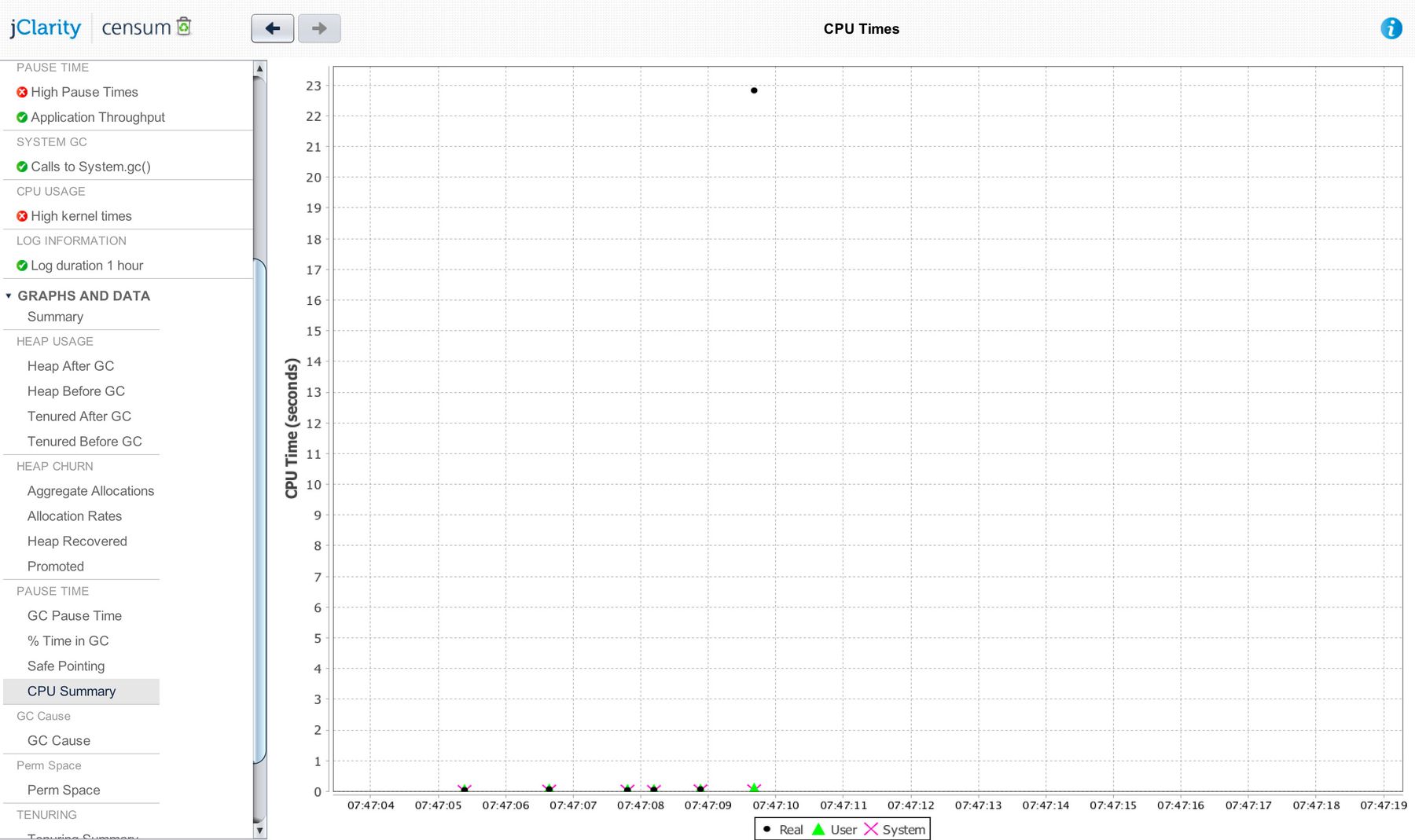Click the jClarity logo
The width and height of the screenshot is (1415, 840).
45,28
